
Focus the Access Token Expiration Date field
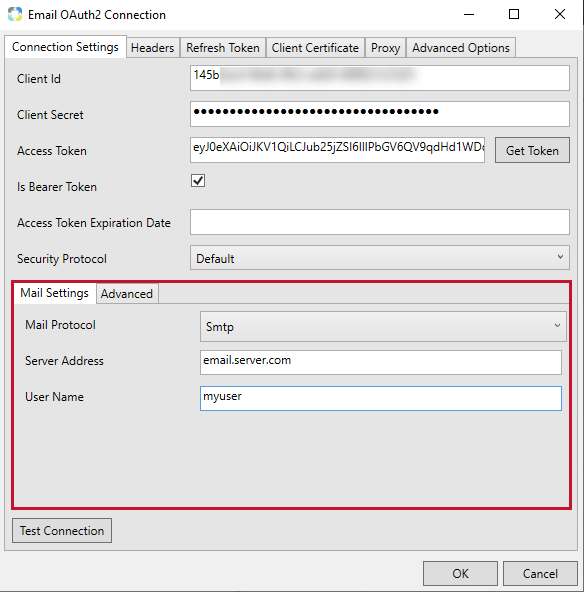[x=380, y=222]
